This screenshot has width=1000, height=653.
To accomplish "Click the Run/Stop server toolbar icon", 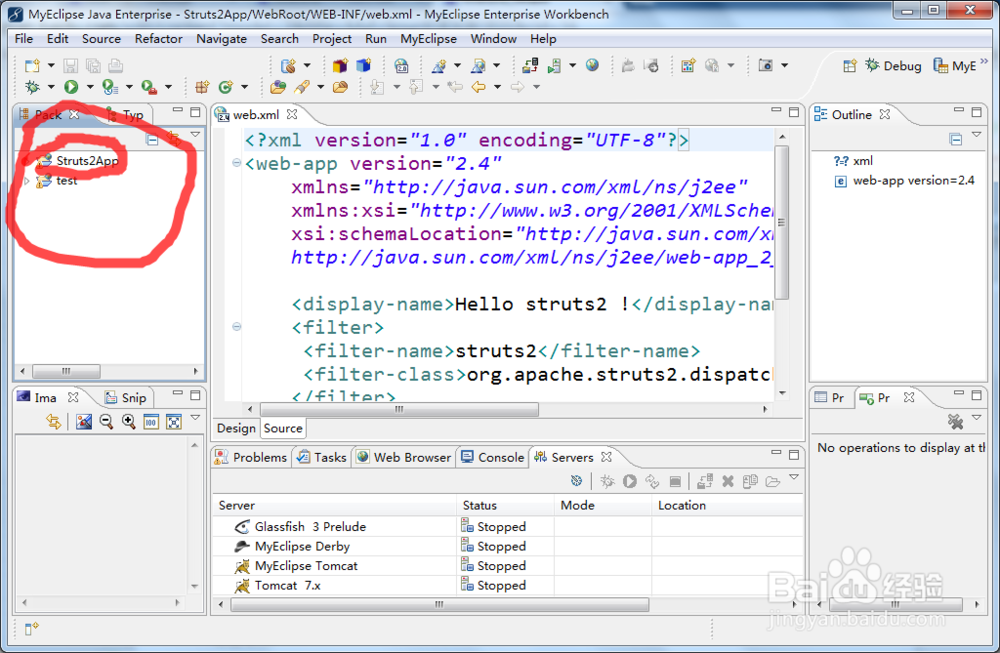I will pyautogui.click(x=554, y=65).
